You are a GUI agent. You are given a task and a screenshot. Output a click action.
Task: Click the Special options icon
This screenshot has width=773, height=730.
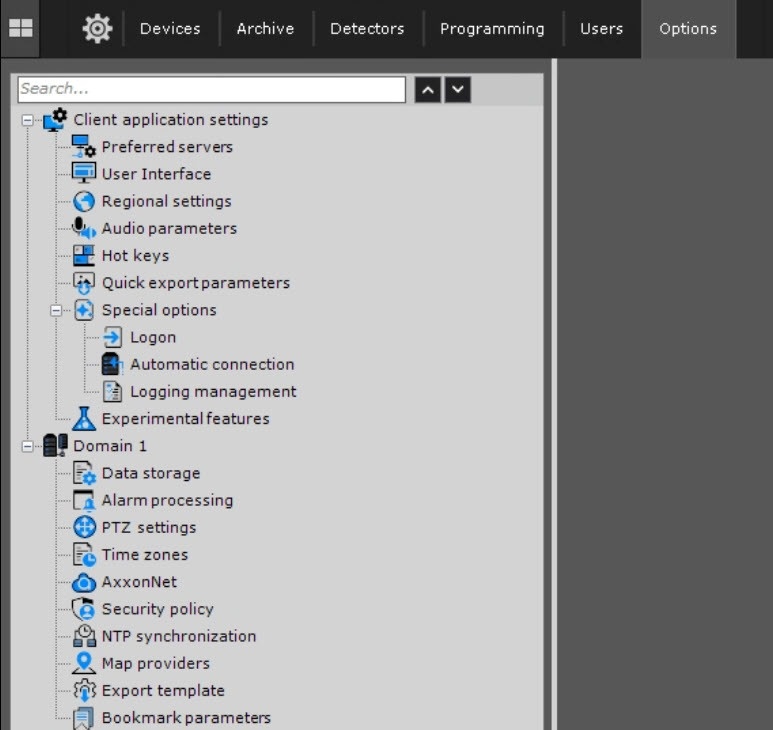[x=84, y=310]
